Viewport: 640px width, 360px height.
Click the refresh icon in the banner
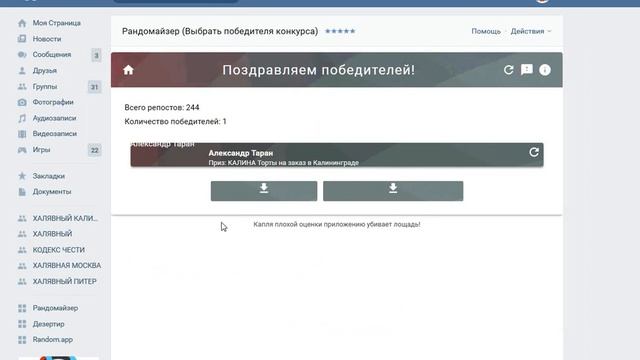pos(508,70)
